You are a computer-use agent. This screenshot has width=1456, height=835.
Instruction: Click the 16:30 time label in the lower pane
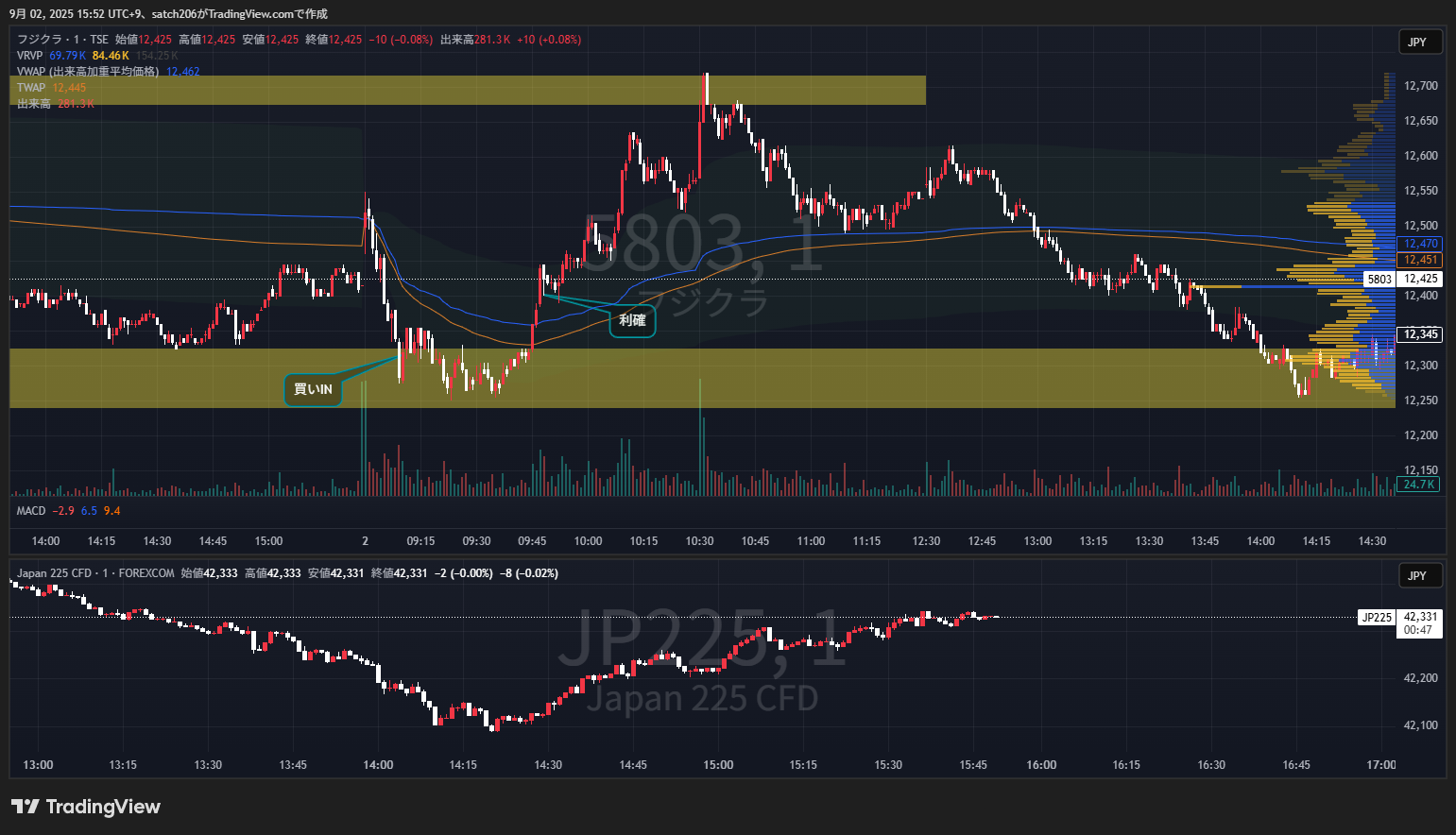tap(1211, 765)
